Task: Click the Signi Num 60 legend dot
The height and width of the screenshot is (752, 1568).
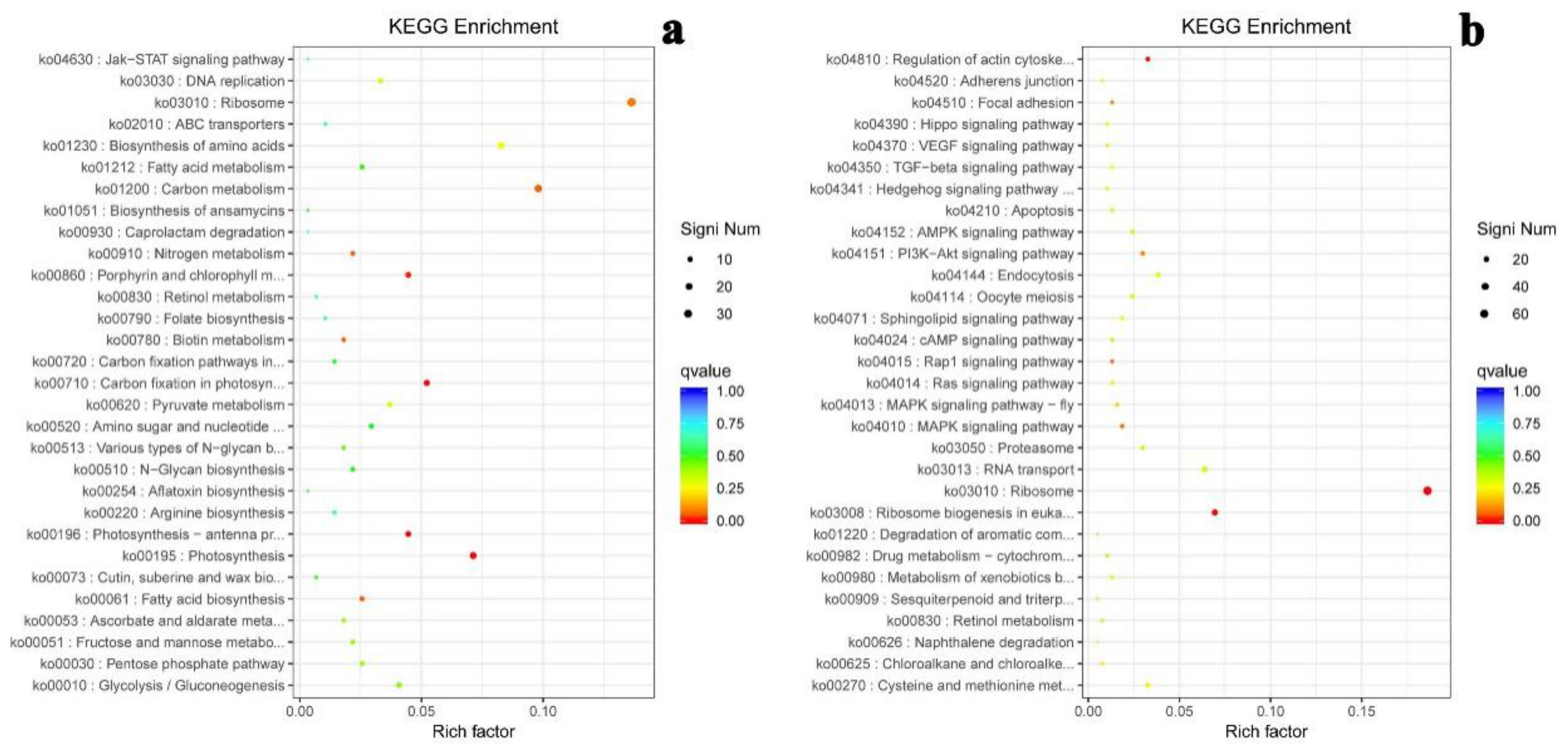Action: (x=1485, y=314)
